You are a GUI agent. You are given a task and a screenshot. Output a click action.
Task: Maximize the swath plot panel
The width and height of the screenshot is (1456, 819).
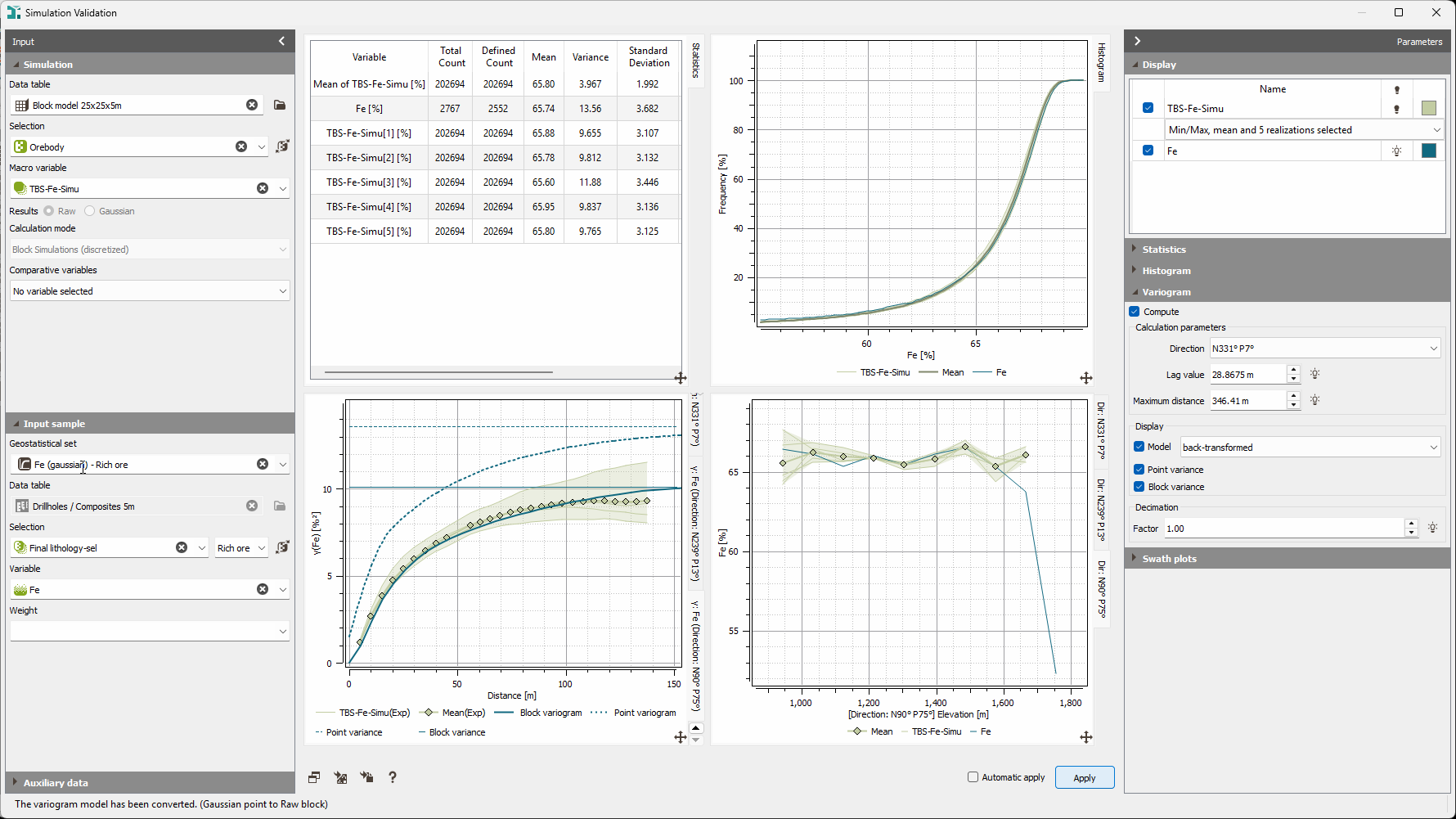(x=1086, y=737)
